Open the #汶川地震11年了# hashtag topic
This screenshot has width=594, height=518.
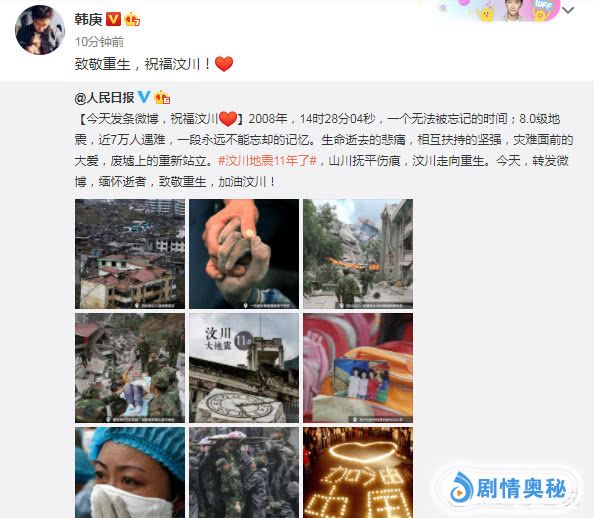pyautogui.click(x=267, y=161)
